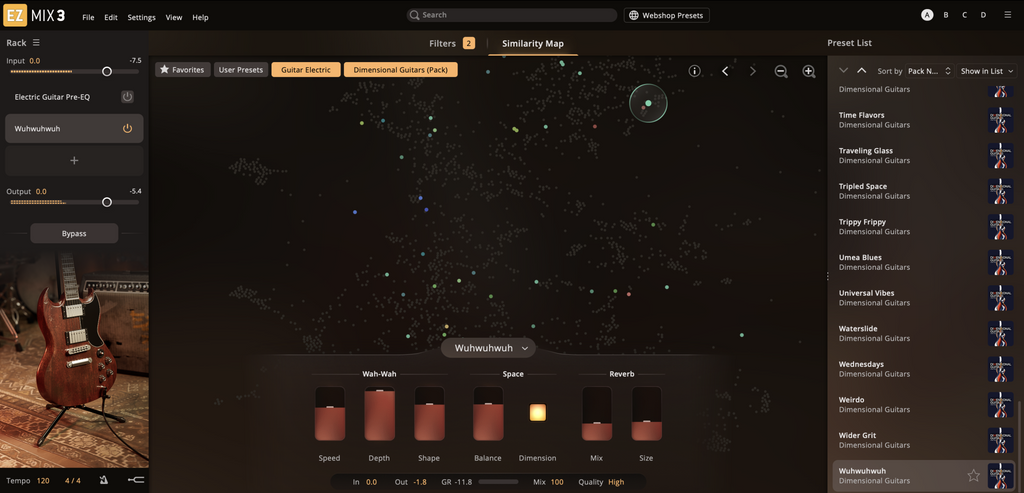Select the Umea Blues preset
Viewport: 1024px width, 493px height.
coord(925,262)
